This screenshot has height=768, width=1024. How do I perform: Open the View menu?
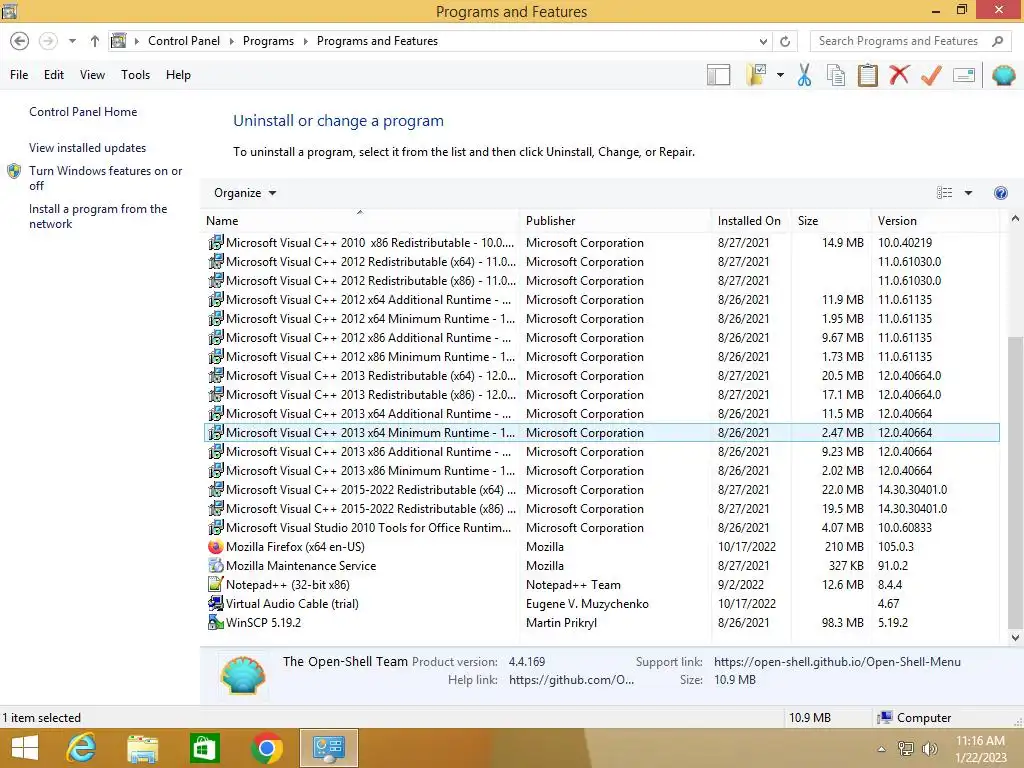point(92,75)
